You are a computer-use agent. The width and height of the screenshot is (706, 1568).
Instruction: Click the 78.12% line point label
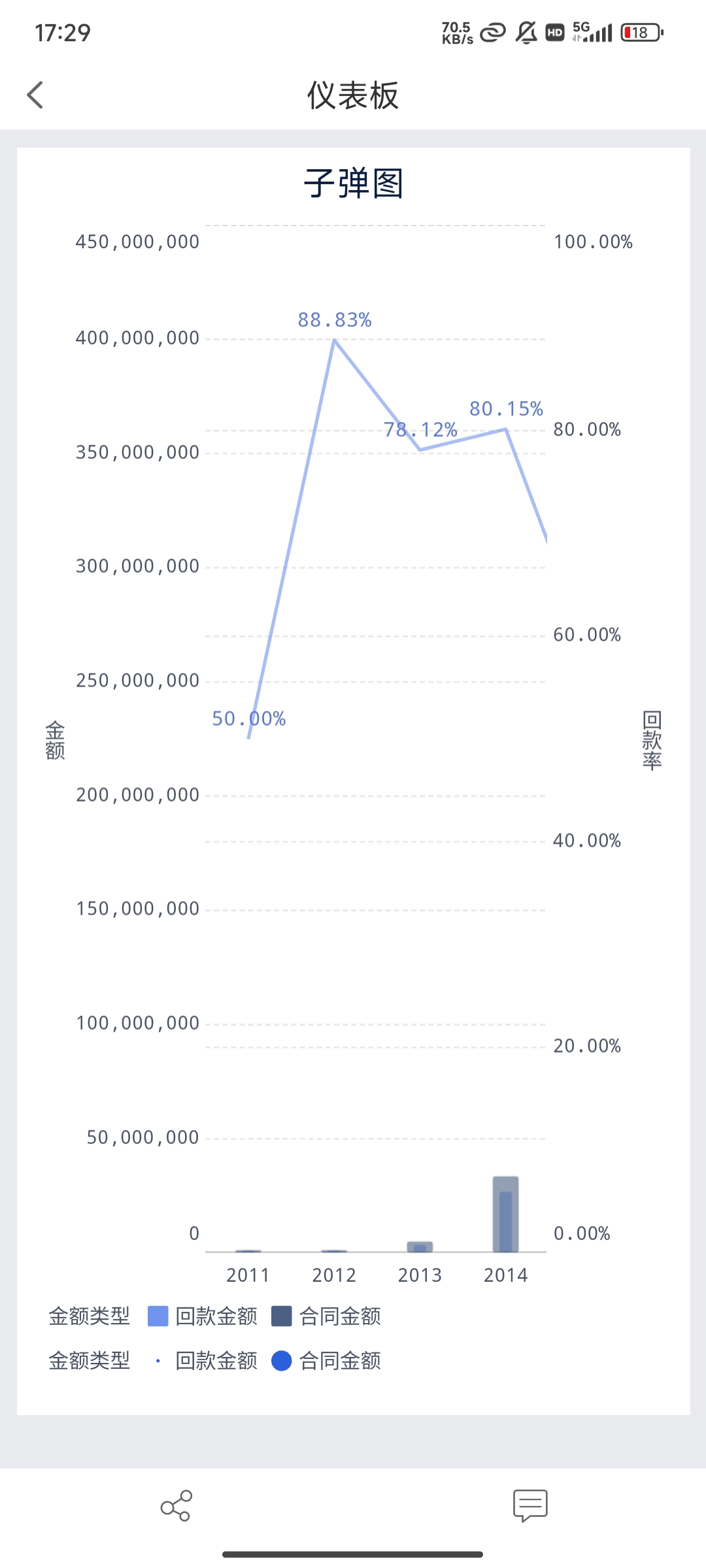tap(420, 430)
